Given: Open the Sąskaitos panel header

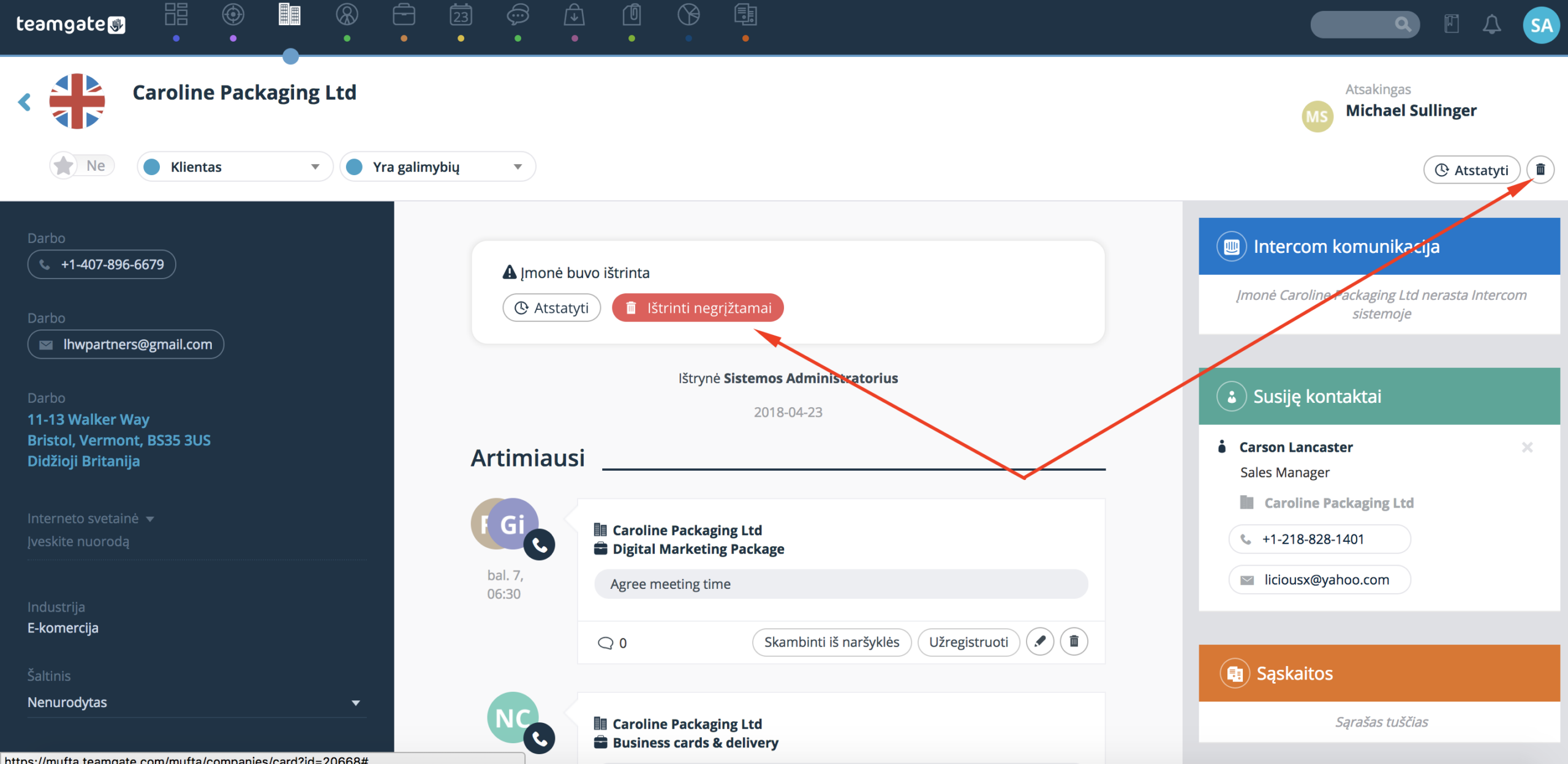Looking at the screenshot, I should (1379, 673).
